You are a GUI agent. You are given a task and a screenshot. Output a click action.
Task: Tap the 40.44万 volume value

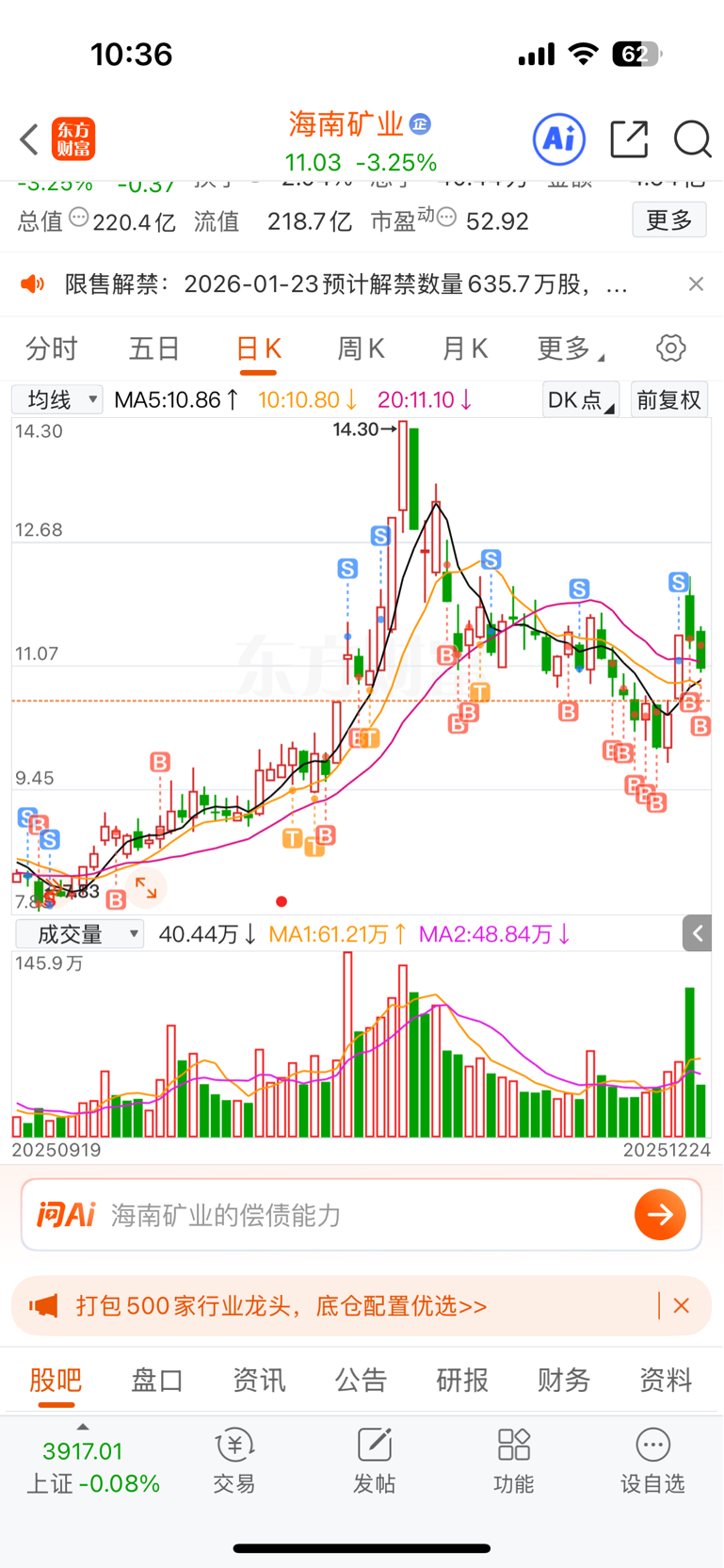[207, 934]
